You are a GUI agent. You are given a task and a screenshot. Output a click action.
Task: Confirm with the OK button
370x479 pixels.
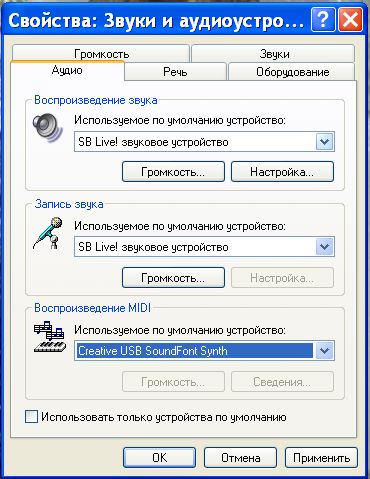(160, 458)
